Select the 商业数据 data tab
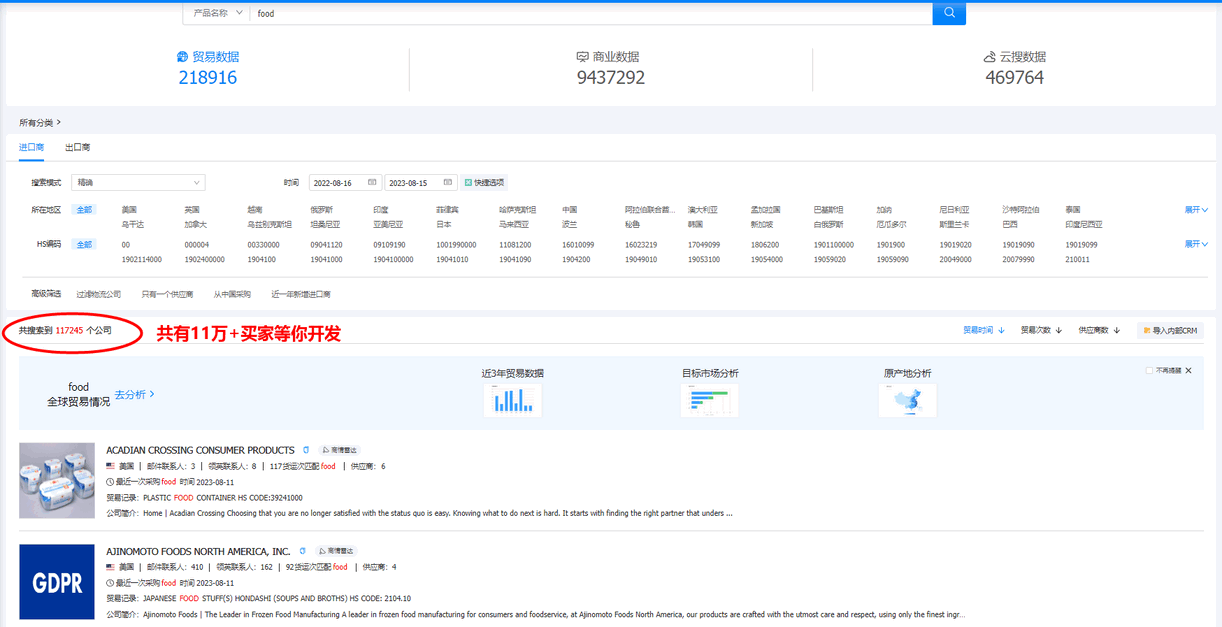This screenshot has height=627, width=1222. coord(610,67)
